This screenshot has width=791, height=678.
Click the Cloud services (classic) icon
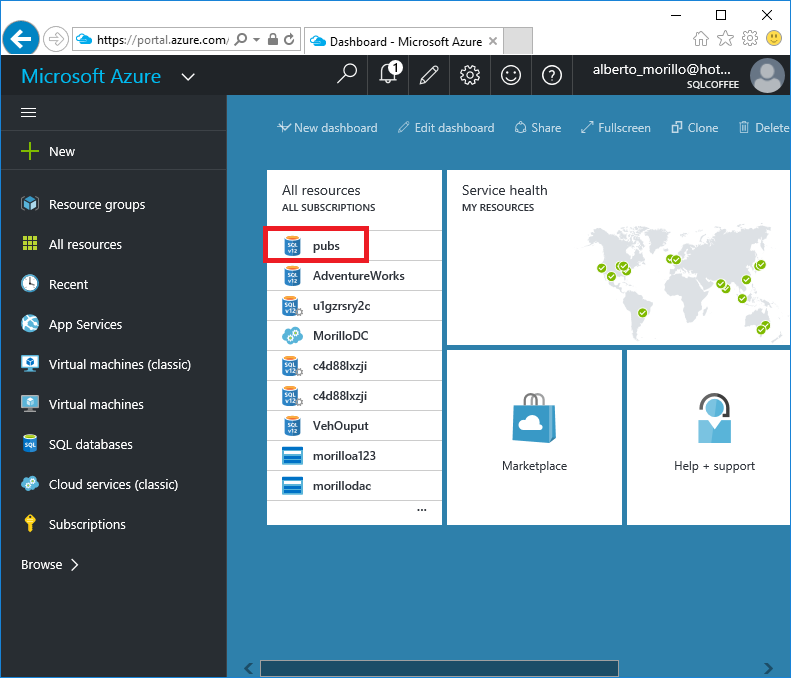[30, 483]
